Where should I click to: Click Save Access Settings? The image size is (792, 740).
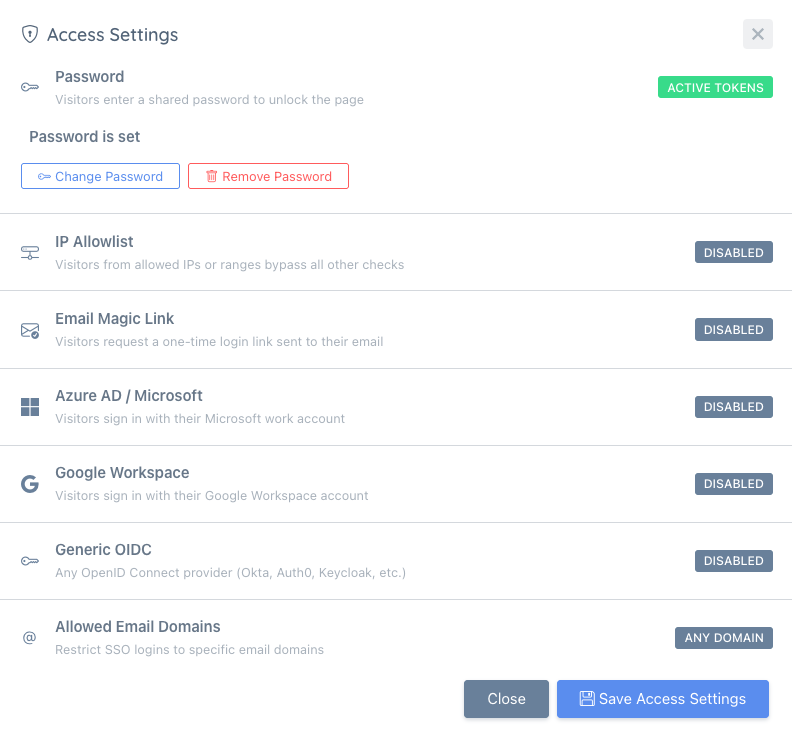663,699
